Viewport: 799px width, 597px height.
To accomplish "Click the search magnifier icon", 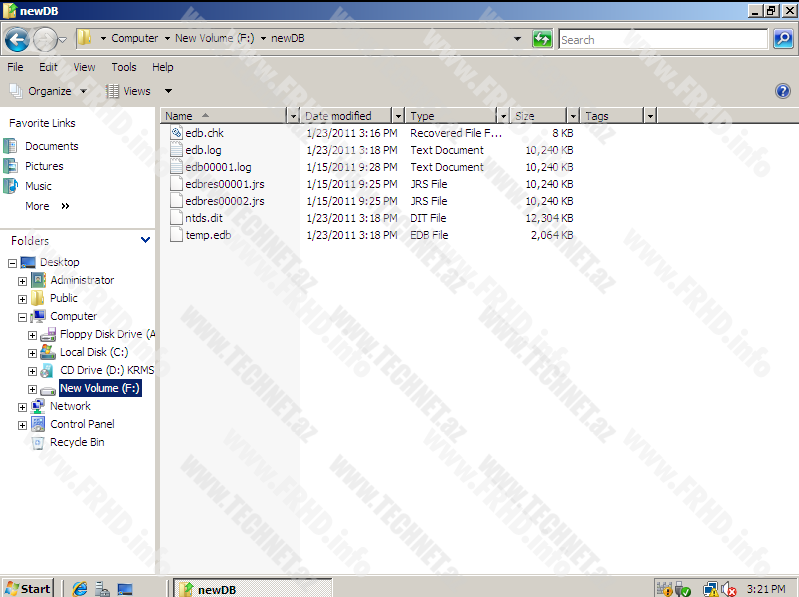I will (x=783, y=39).
